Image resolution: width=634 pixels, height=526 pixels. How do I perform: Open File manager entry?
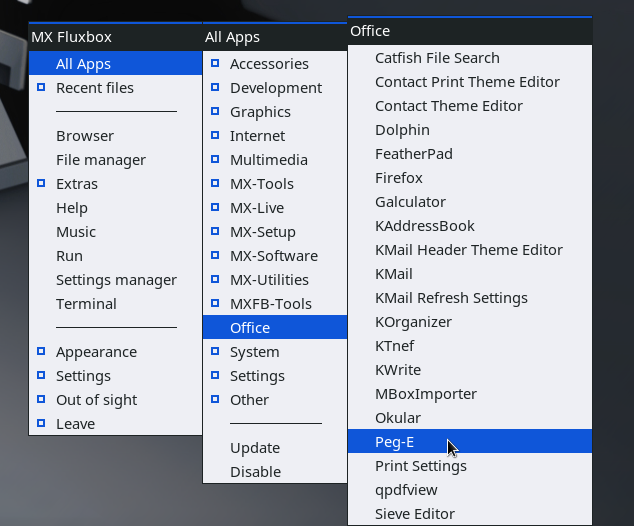[x=115, y=160]
